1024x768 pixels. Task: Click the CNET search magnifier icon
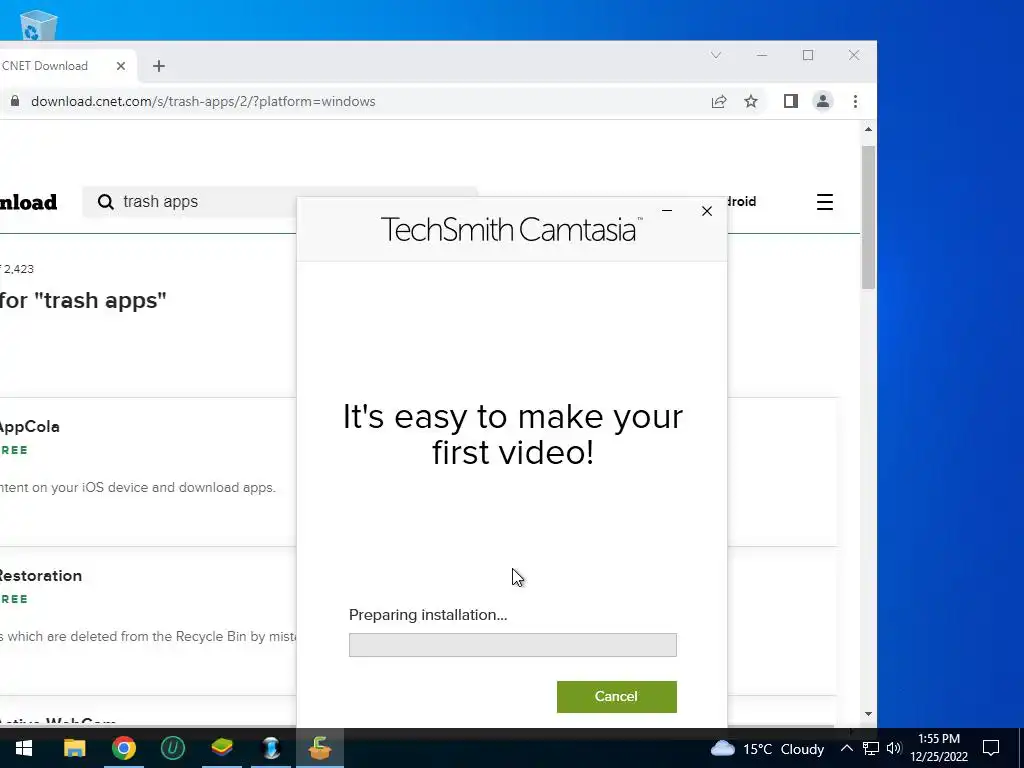tap(105, 202)
